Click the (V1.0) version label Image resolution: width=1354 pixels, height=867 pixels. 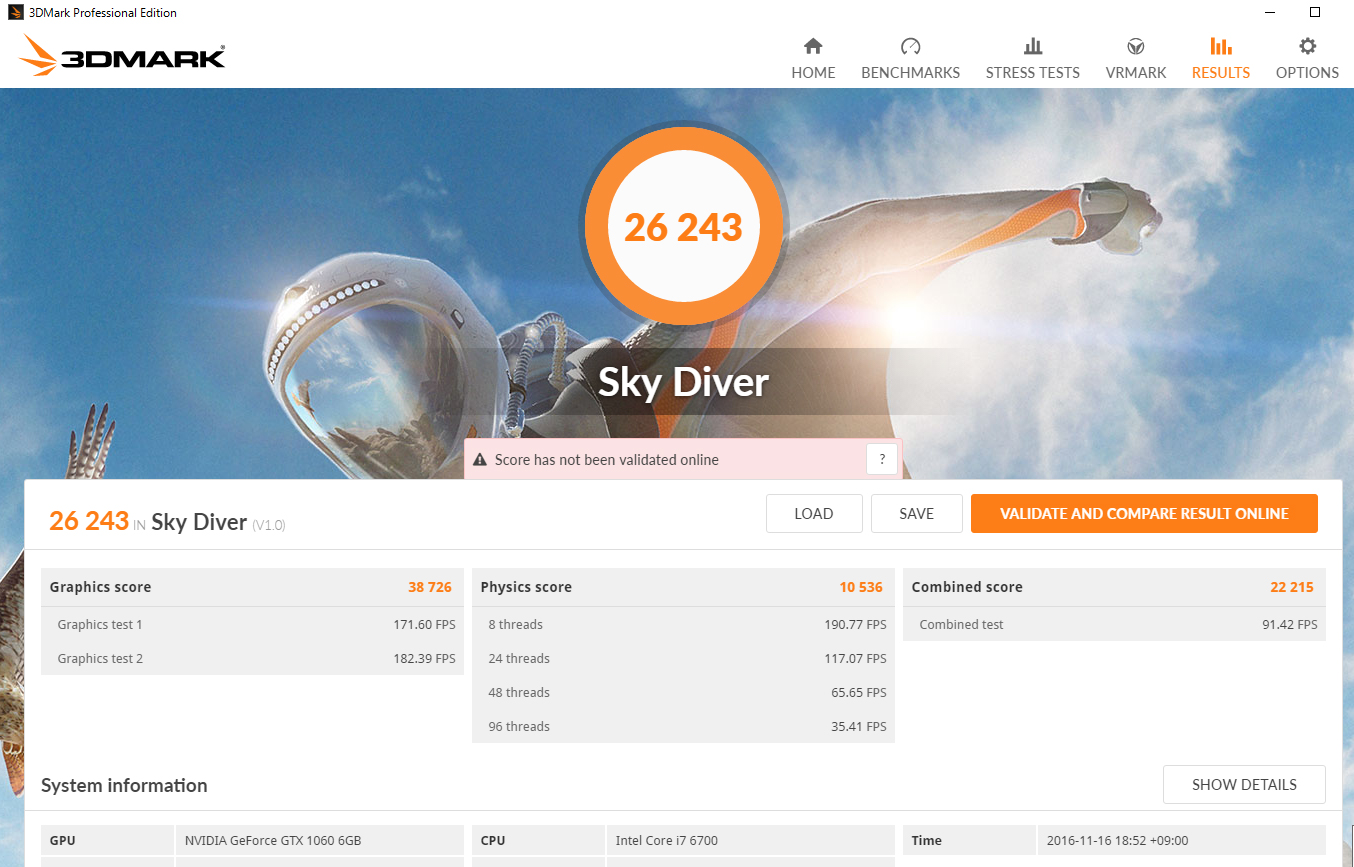[x=268, y=525]
